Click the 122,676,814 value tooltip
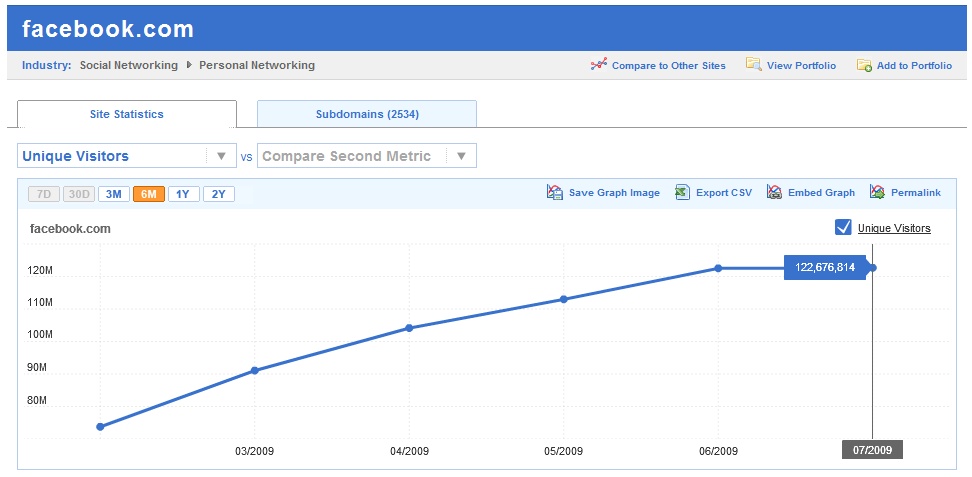 [x=824, y=267]
